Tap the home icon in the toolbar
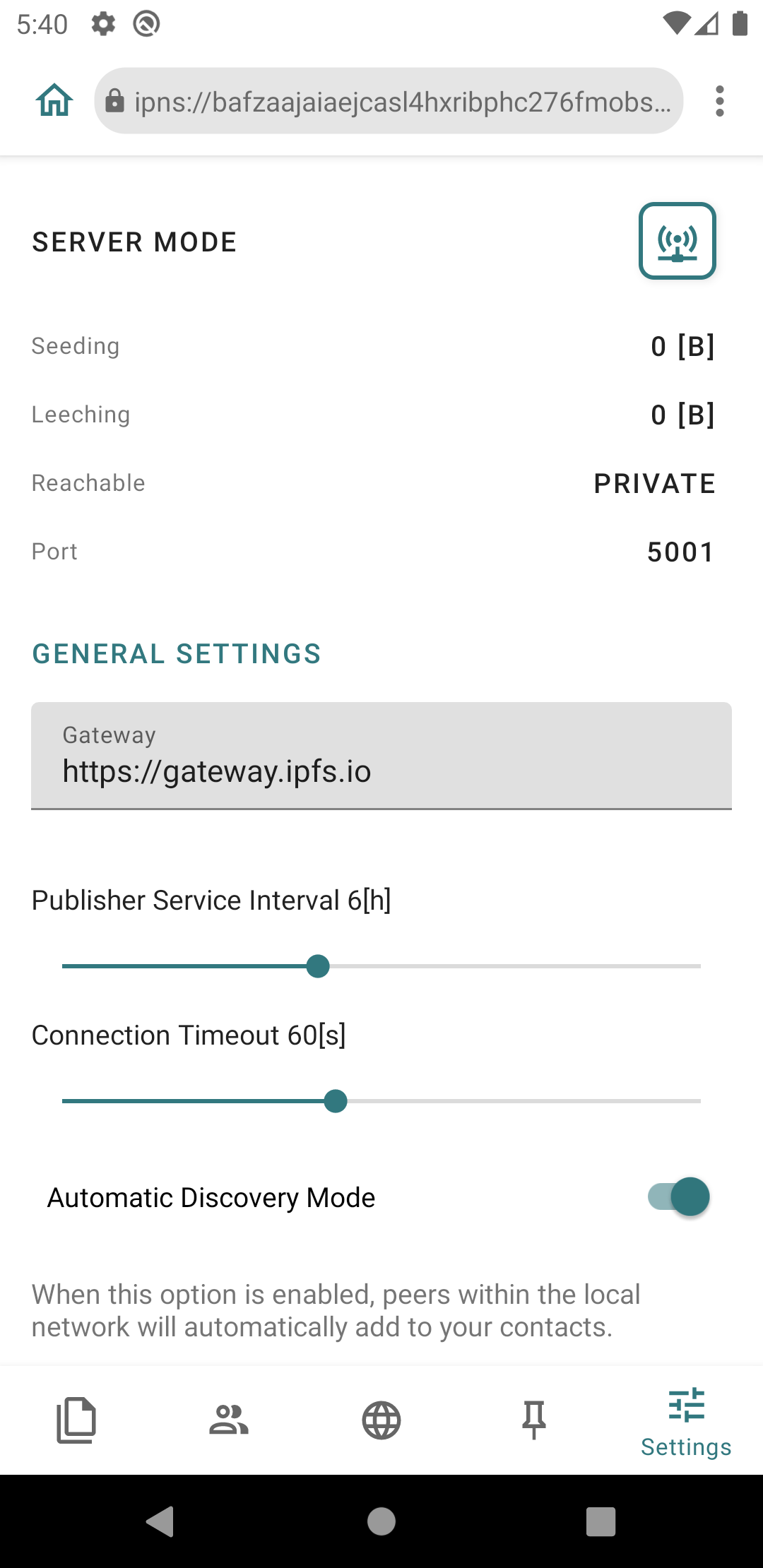The width and height of the screenshot is (763, 1568). click(54, 100)
